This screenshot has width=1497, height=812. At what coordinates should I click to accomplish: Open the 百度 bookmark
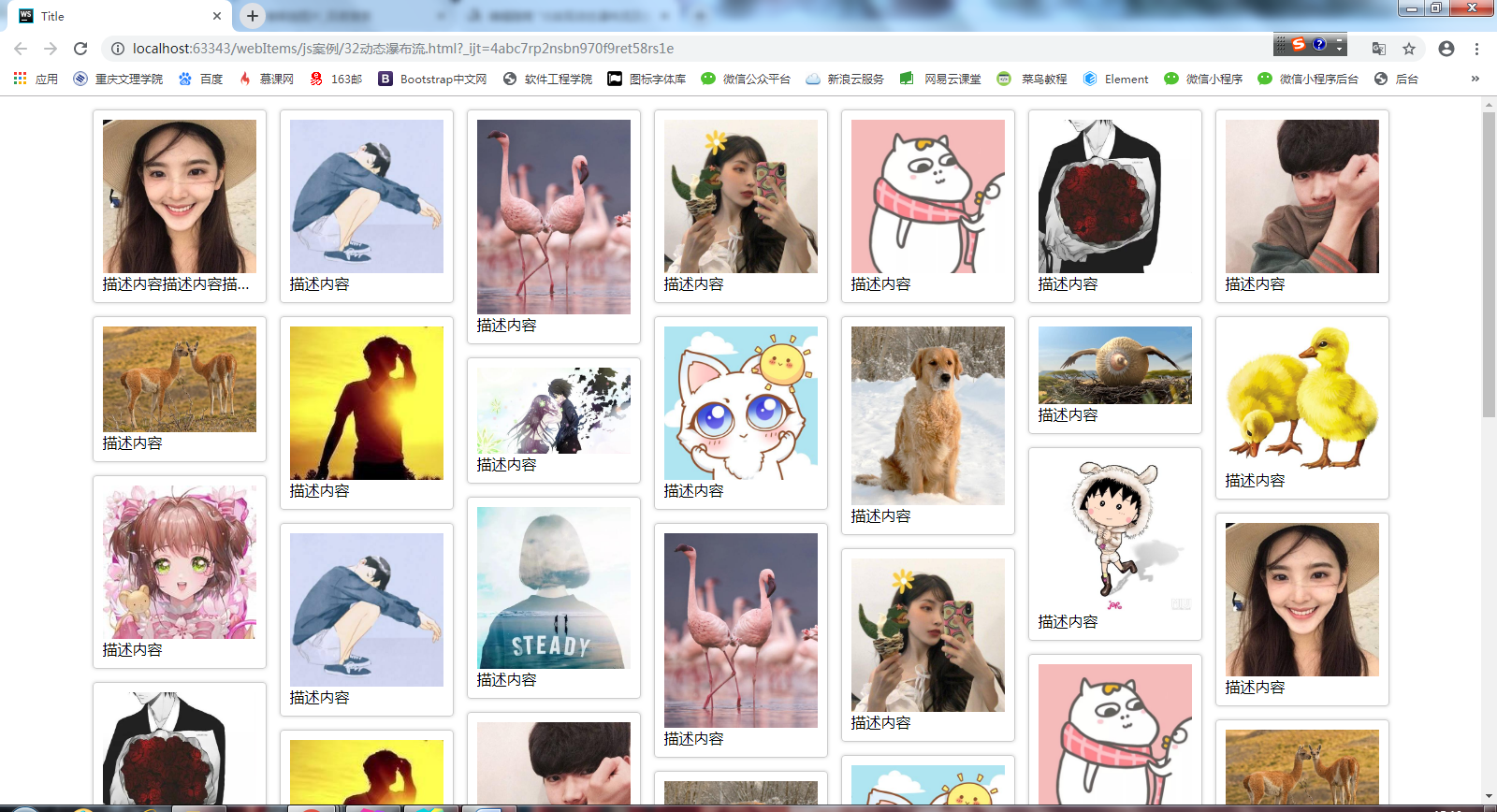200,80
